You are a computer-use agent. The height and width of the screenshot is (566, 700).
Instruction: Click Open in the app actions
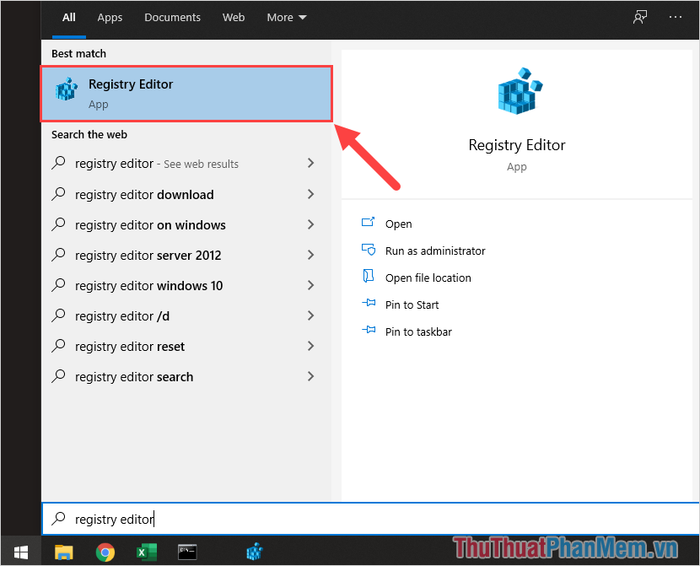(x=399, y=224)
